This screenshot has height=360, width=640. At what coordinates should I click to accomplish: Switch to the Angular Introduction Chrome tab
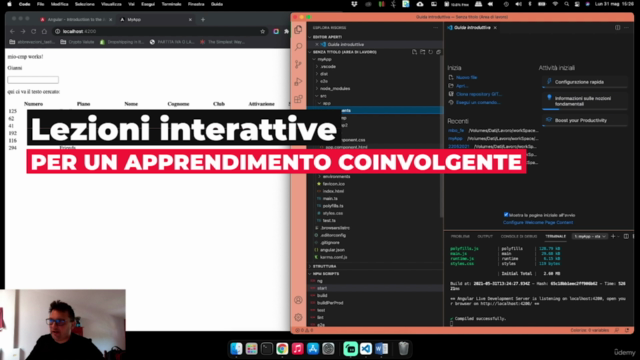76,20
